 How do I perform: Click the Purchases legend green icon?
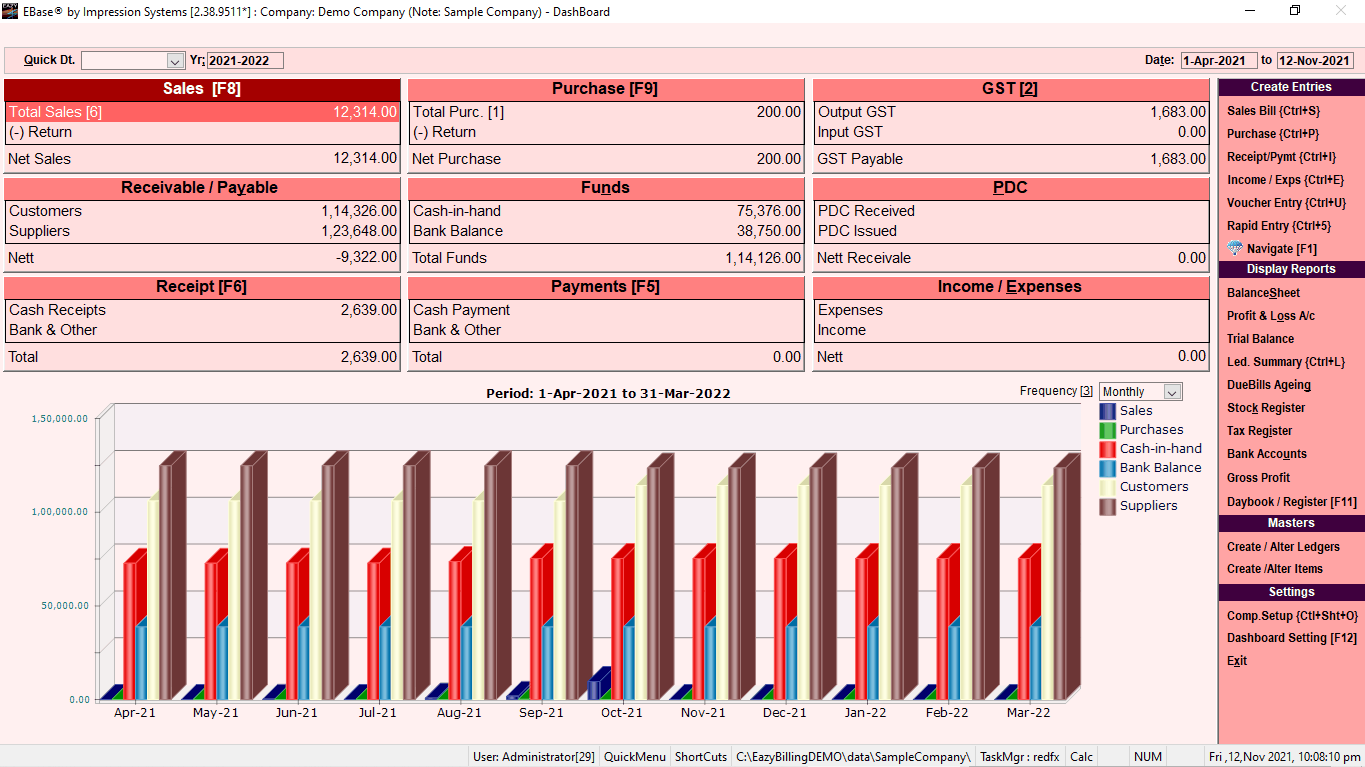(1107, 430)
